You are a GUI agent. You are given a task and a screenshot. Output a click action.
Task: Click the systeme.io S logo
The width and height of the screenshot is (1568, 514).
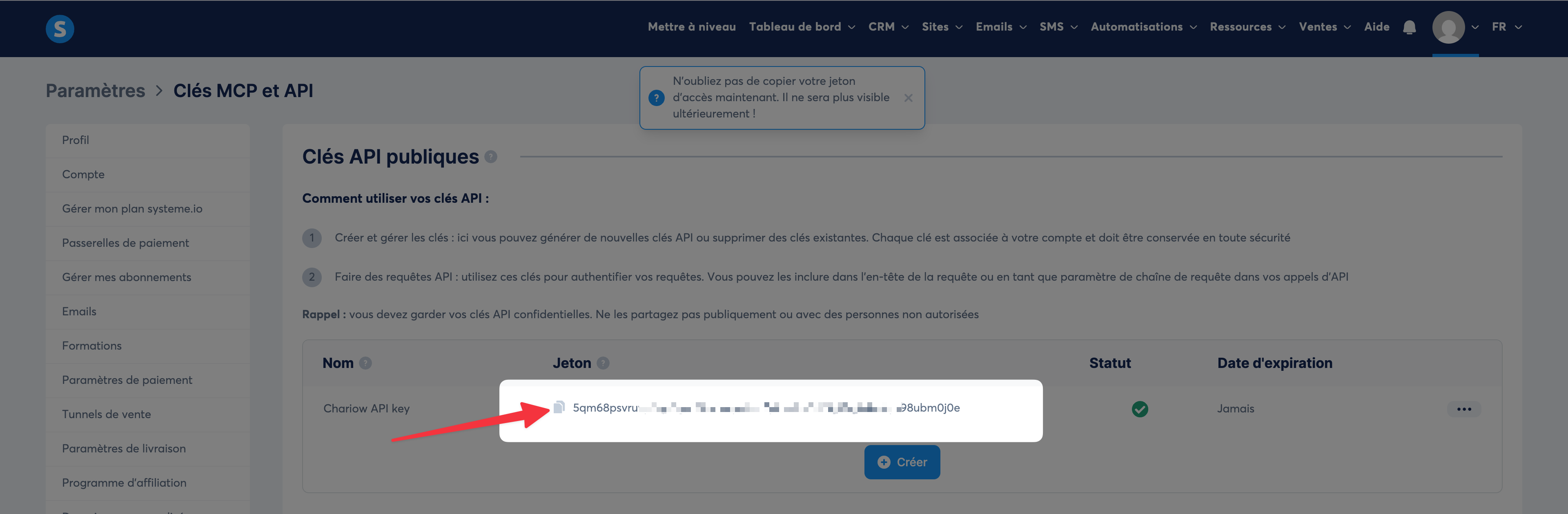[x=60, y=29]
